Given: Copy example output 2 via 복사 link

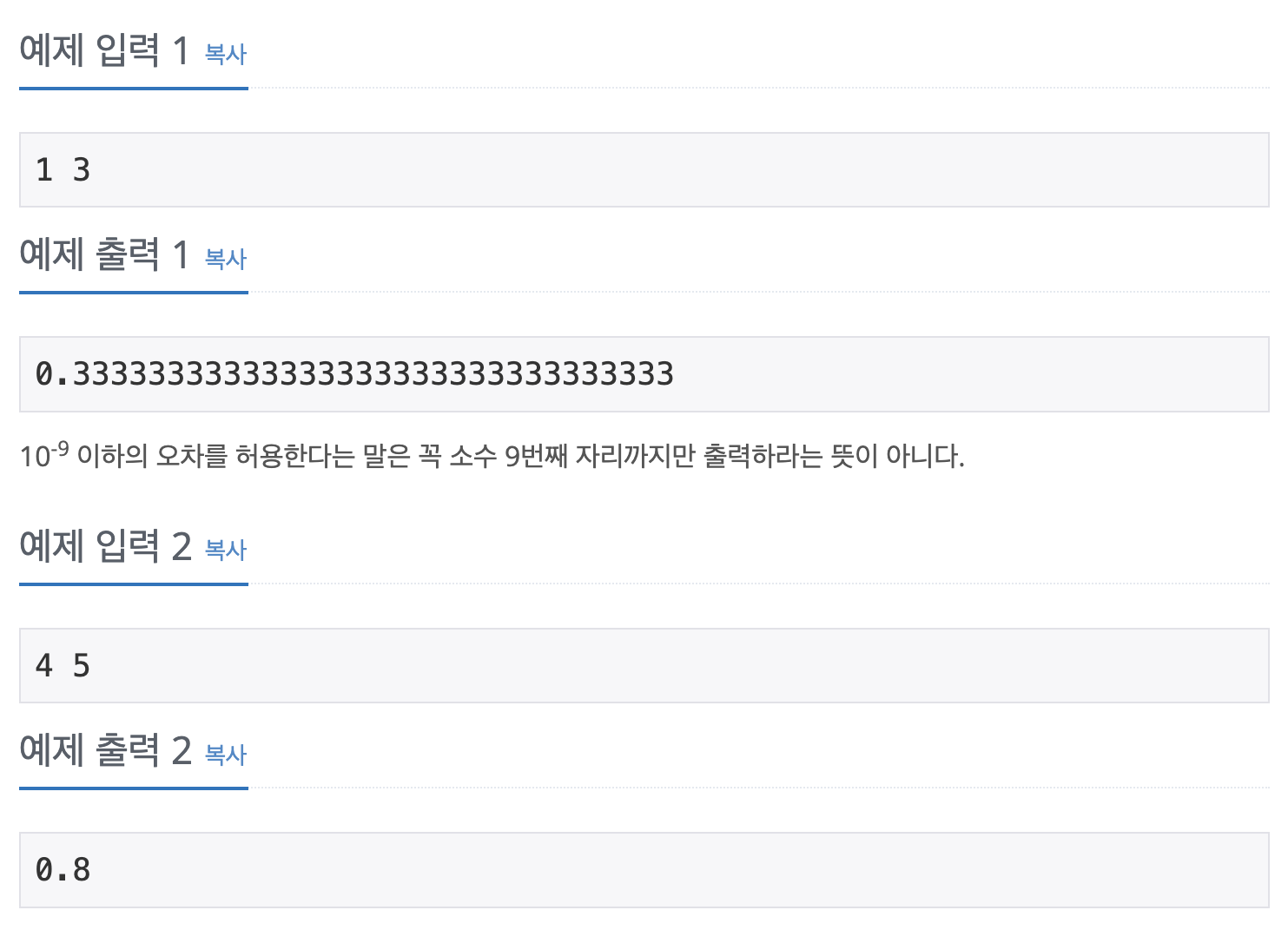Looking at the screenshot, I should click(x=226, y=754).
